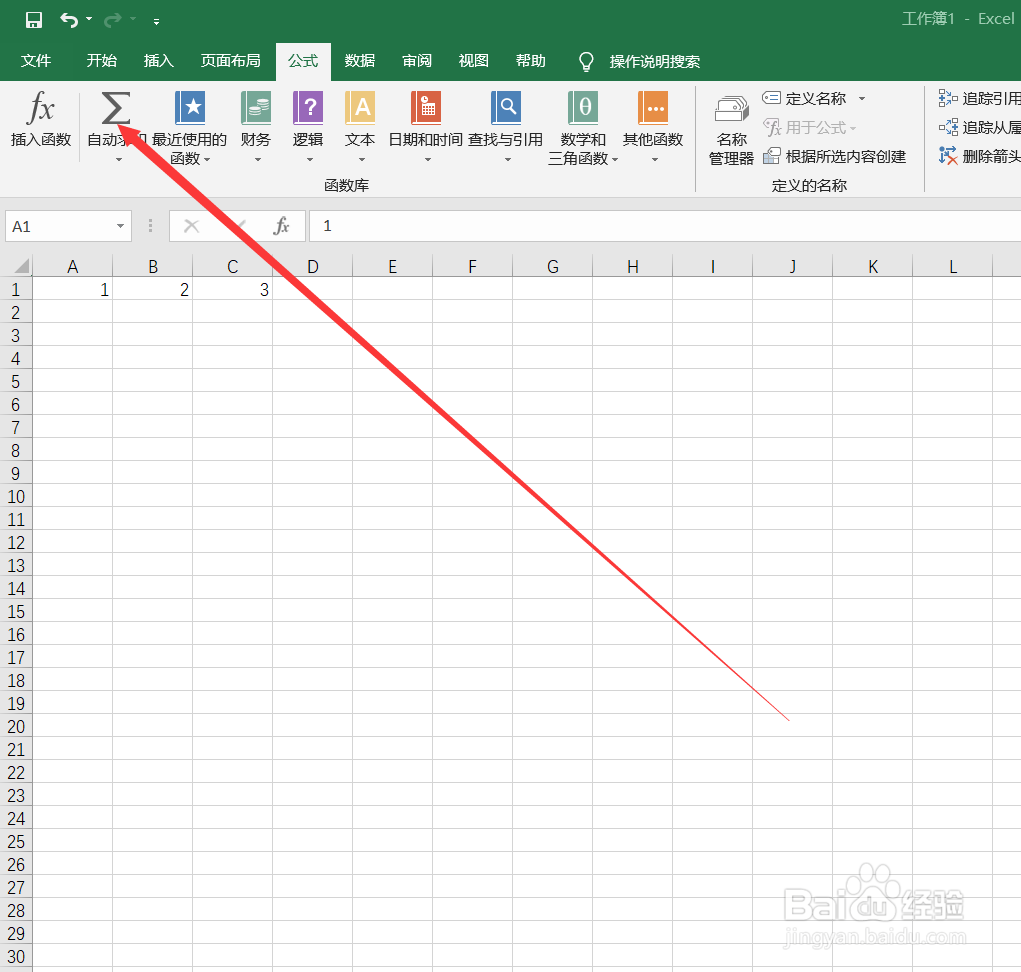Viewport: 1021px width, 972px height.
Task: Select the 公式 ribbon tab
Action: click(303, 61)
